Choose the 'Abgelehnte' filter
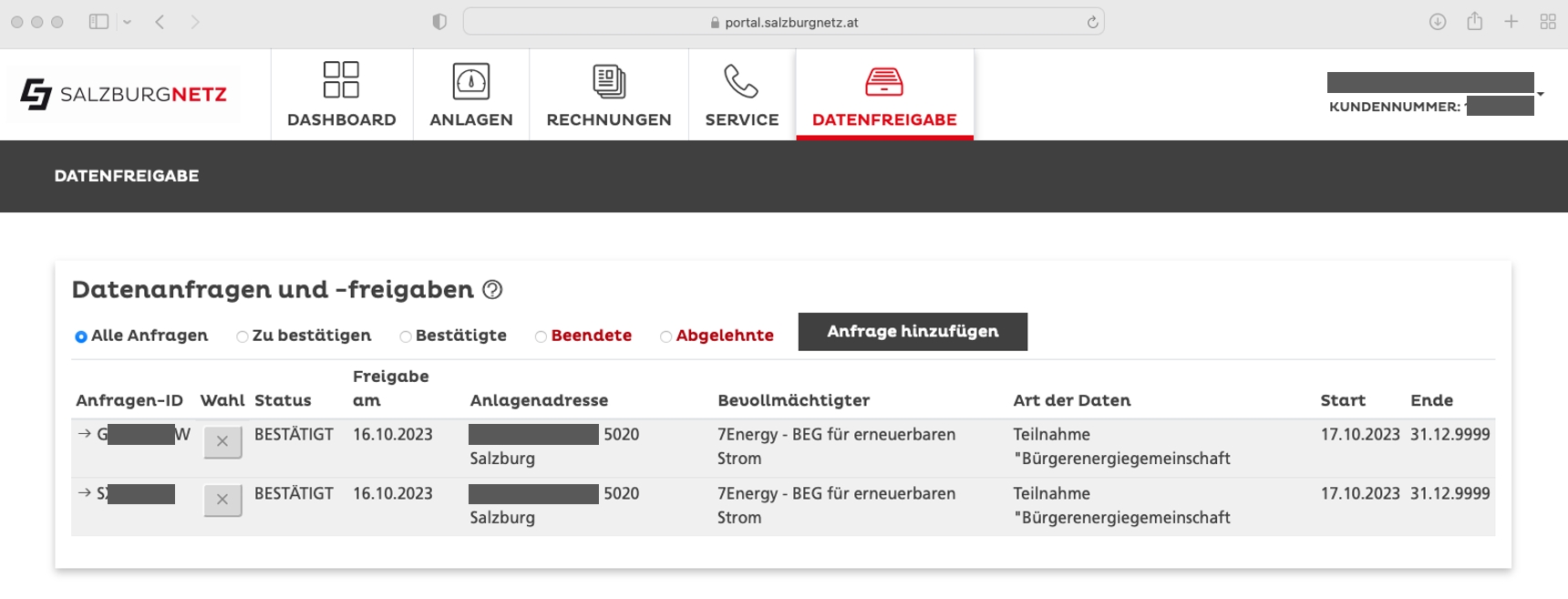 [665, 336]
